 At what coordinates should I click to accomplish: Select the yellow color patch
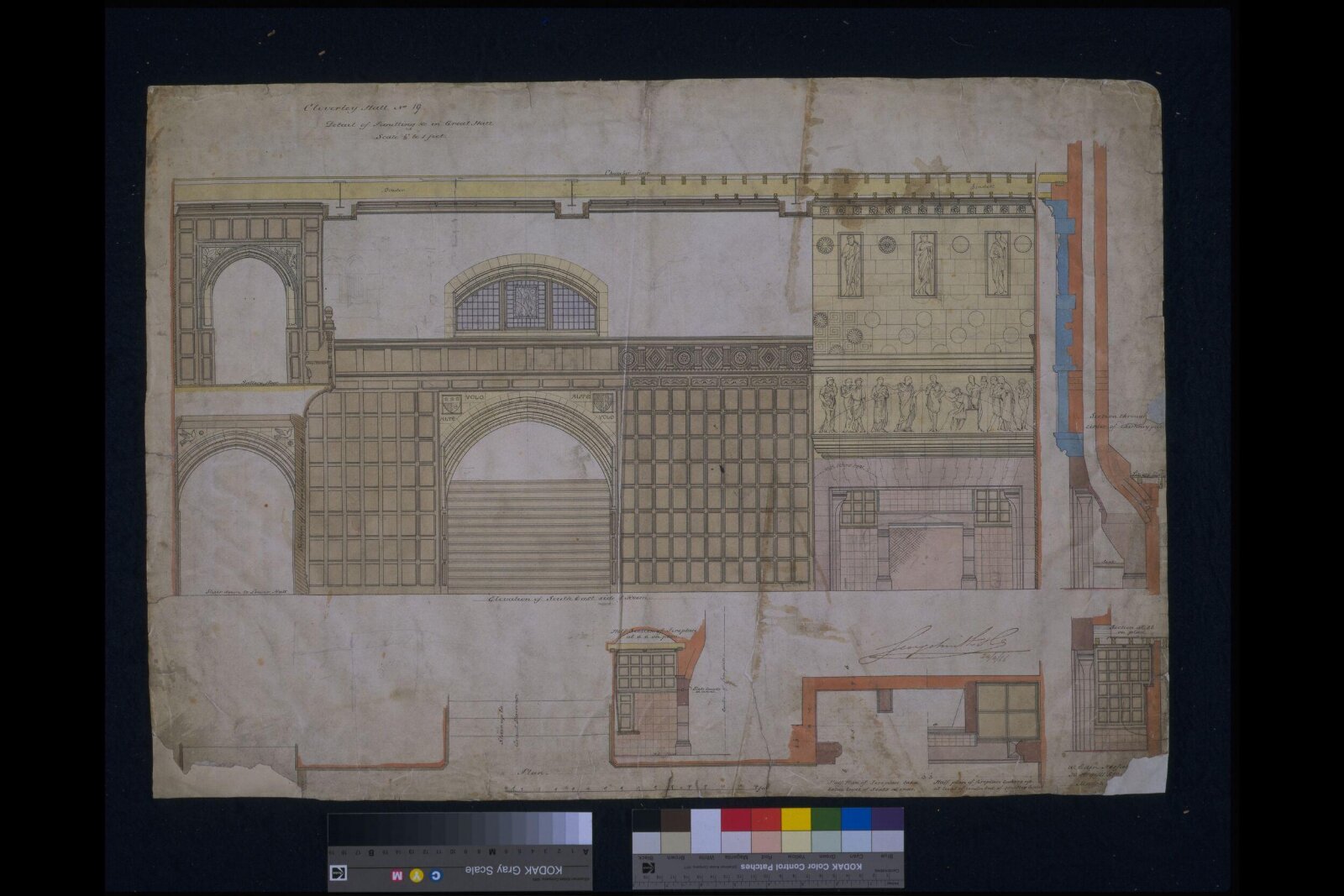795,819
